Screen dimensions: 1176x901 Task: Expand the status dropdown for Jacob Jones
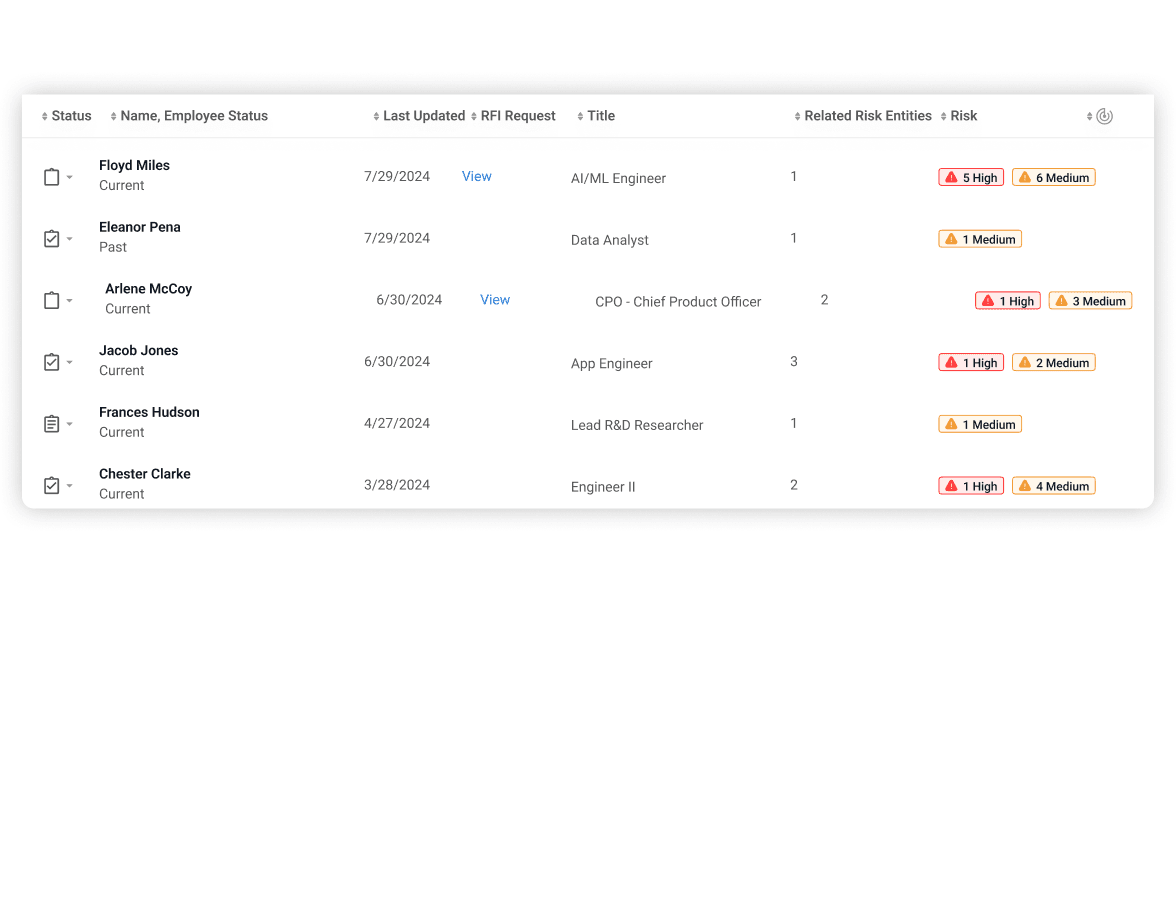tap(70, 363)
